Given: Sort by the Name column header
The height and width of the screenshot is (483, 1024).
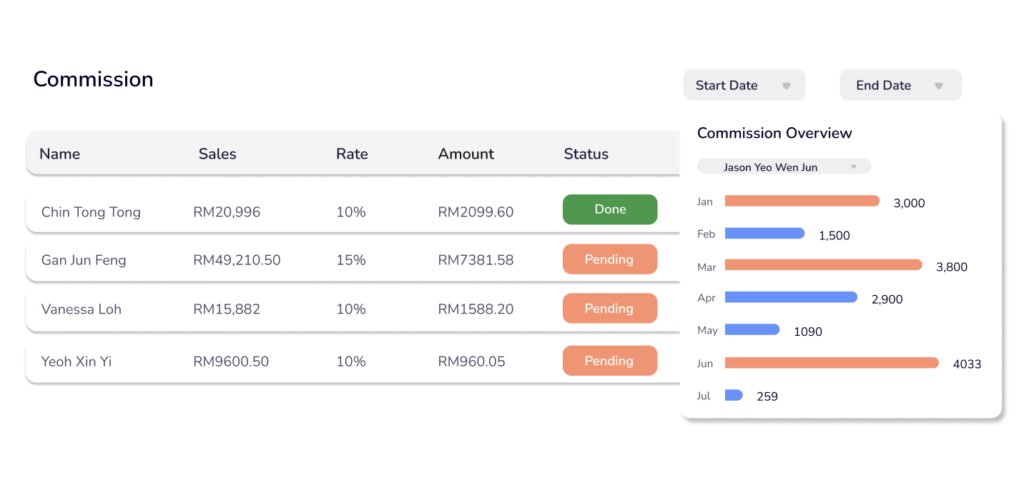Looking at the screenshot, I should (60, 154).
